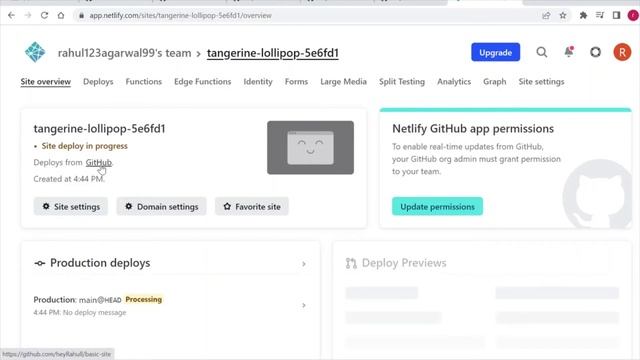Viewport: 640px width, 360px height.
Task: Click the Deploy Previews heading
Action: (x=404, y=263)
